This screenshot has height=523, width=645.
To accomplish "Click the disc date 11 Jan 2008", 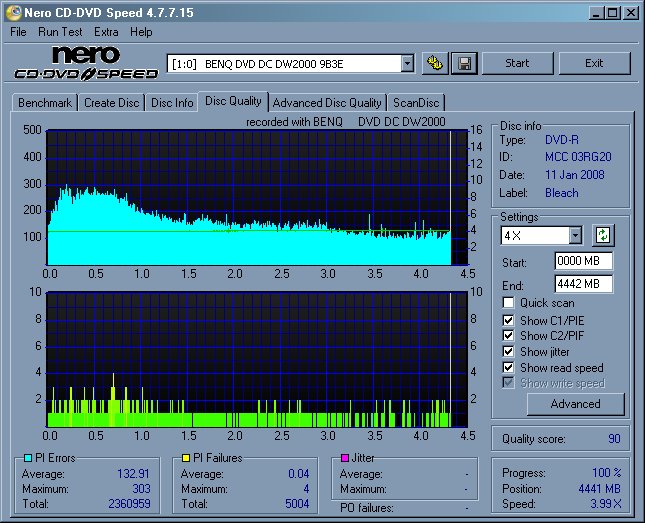I will [575, 175].
